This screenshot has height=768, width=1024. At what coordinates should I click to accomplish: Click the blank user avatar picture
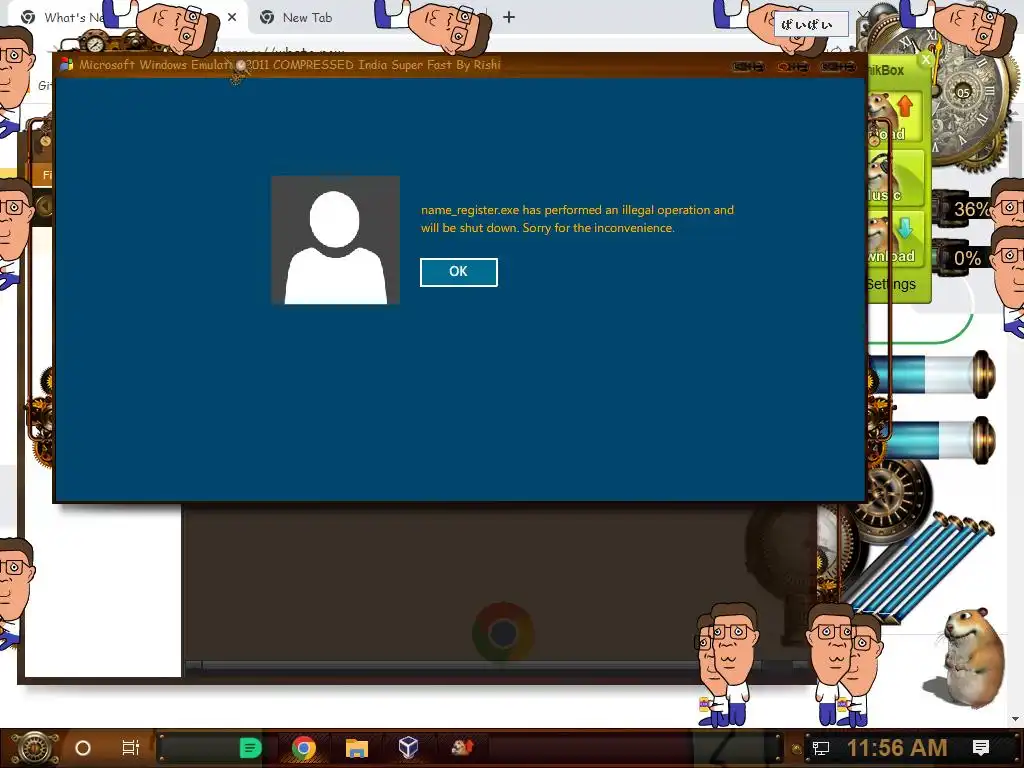click(x=335, y=240)
